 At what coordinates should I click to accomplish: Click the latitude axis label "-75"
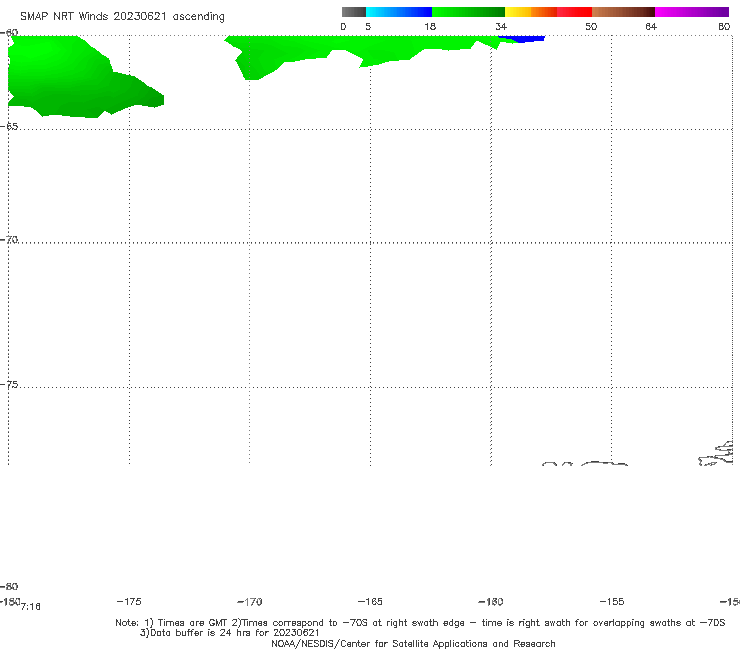9,385
